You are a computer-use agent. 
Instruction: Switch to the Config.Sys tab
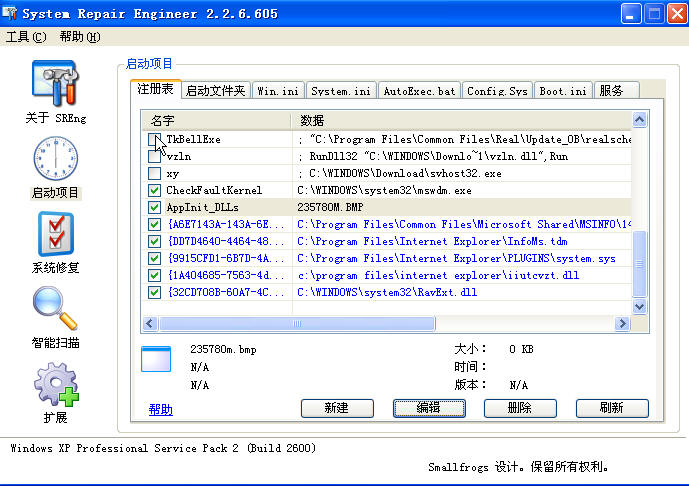(497, 91)
